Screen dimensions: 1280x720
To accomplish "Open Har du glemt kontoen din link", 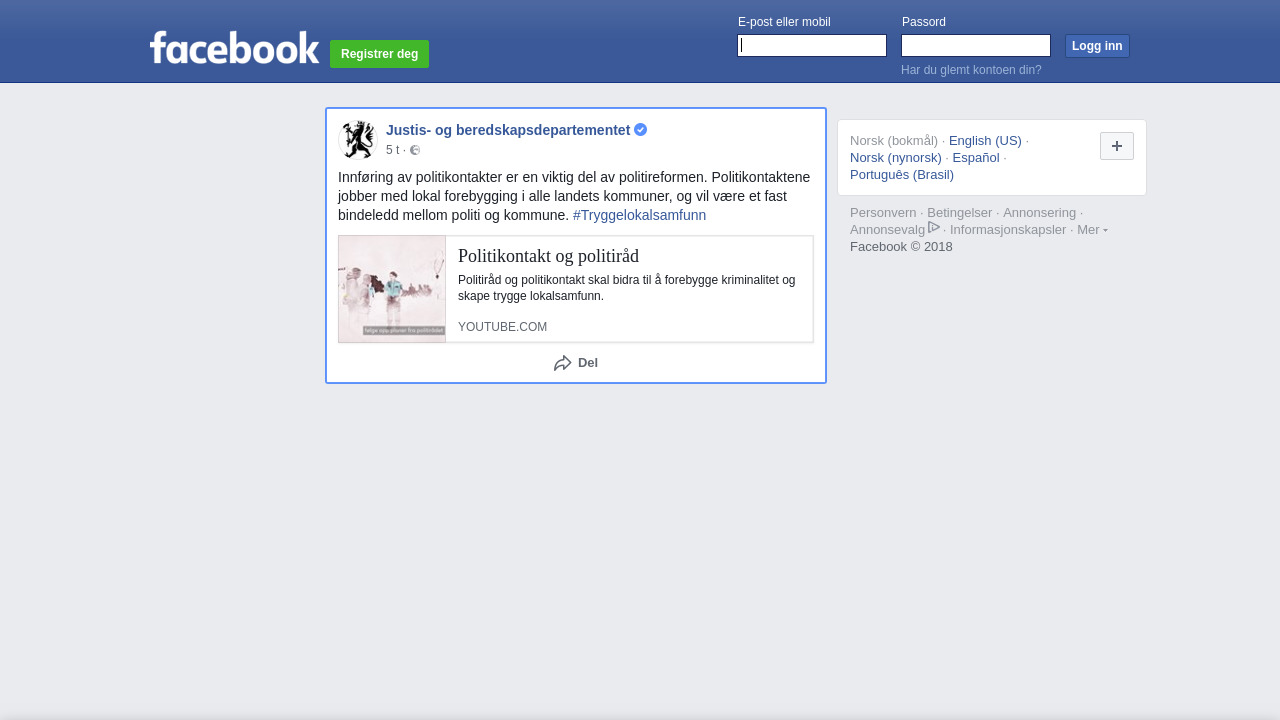I will pos(971,70).
